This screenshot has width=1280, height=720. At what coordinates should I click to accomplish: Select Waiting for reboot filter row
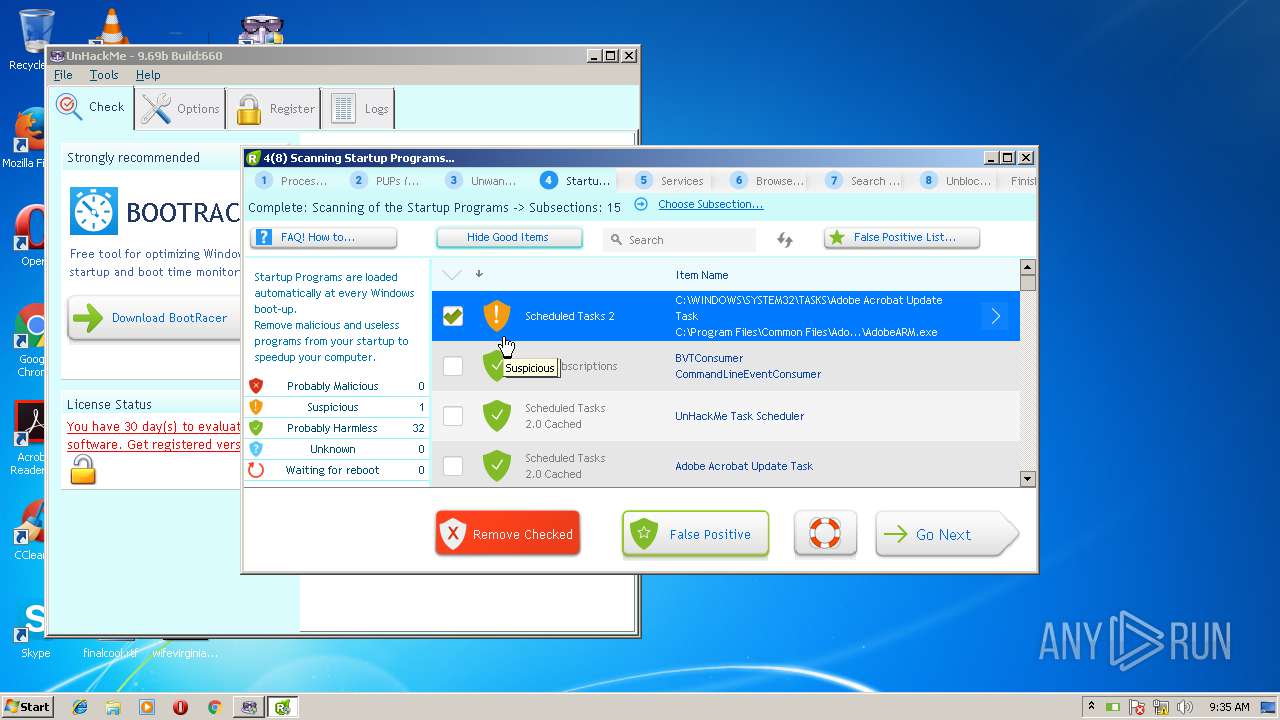[x=338, y=470]
